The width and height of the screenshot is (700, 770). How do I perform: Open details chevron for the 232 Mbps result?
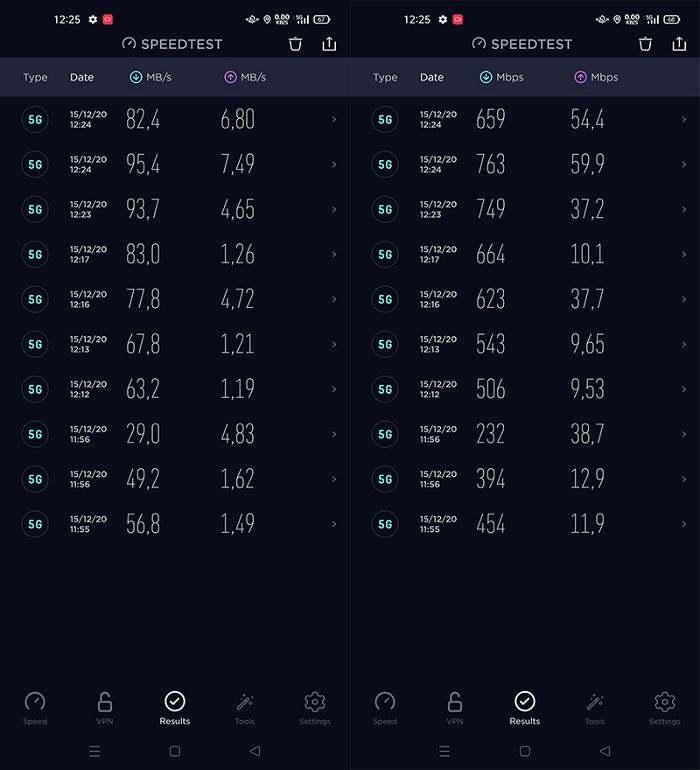pyautogui.click(x=684, y=434)
